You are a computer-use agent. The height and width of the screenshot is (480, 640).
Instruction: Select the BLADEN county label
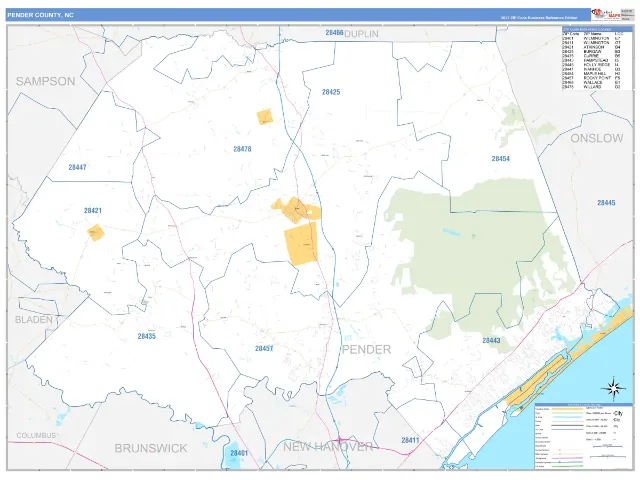34,320
